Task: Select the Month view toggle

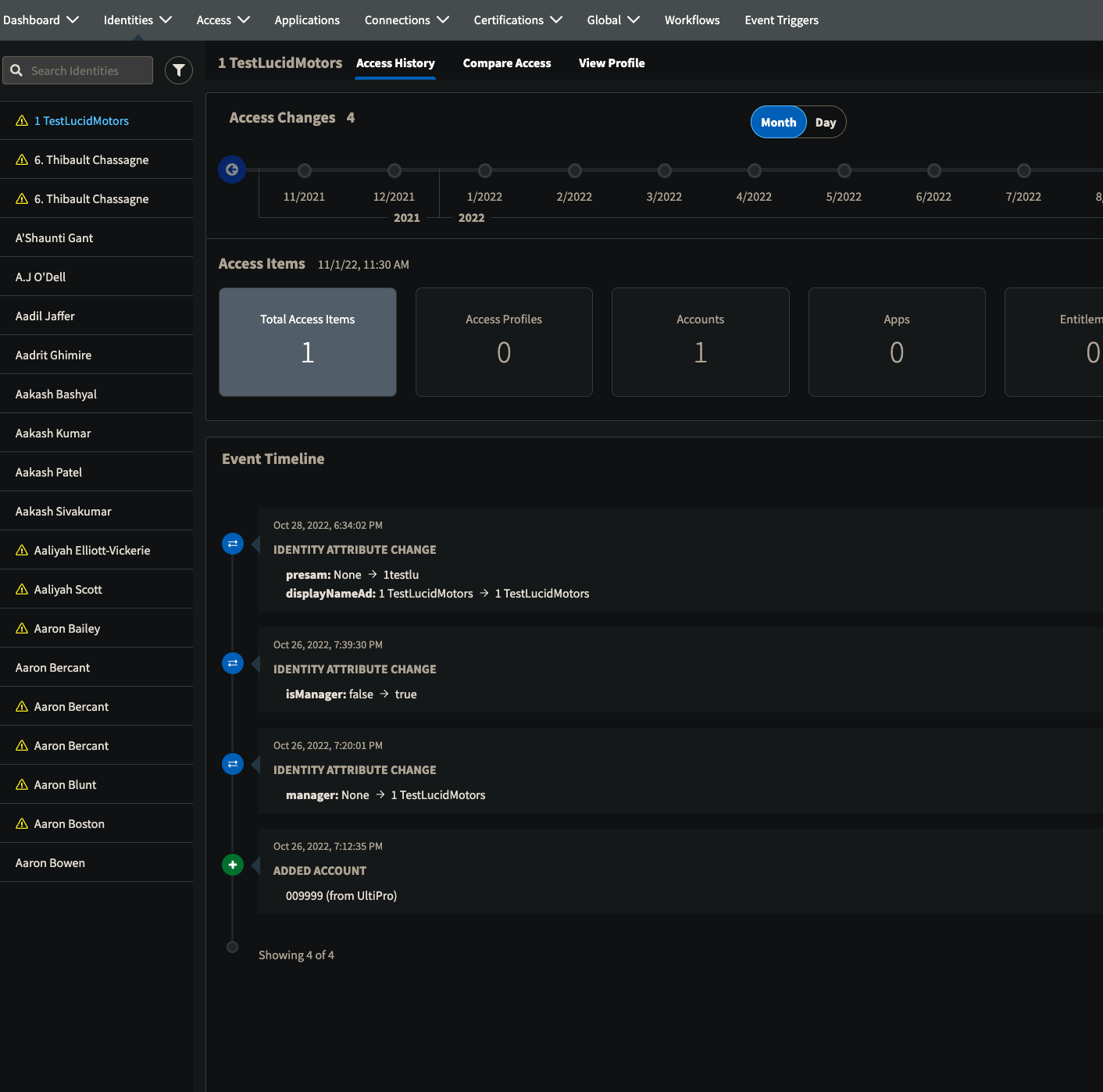Action: click(x=779, y=122)
